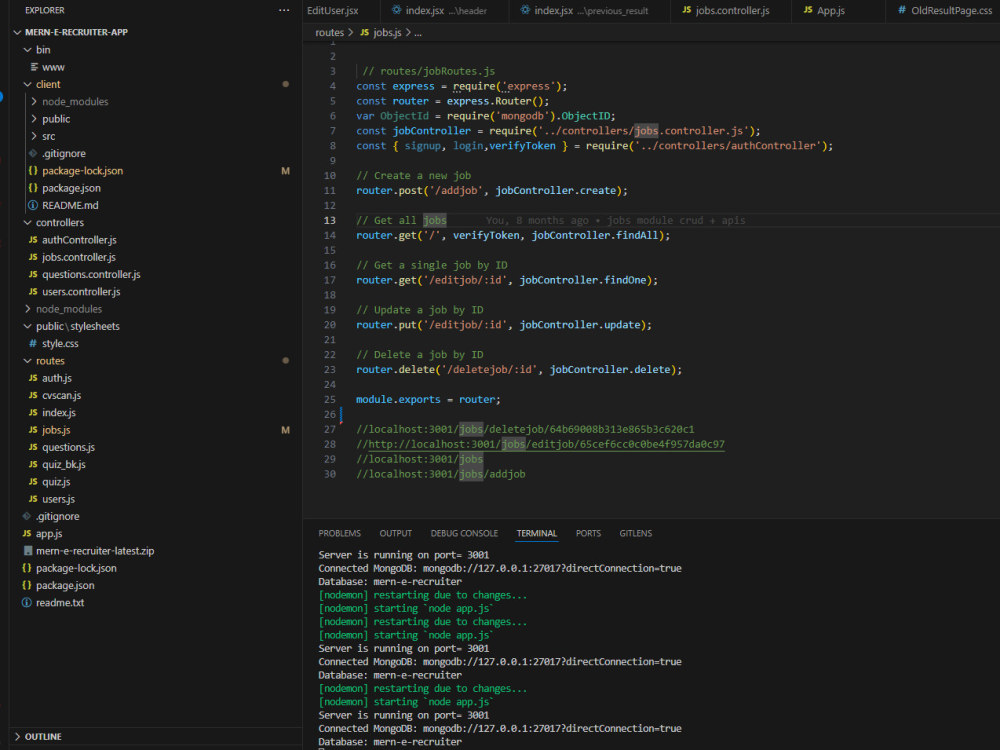Open quiz.js JS icon
This screenshot has width=1000, height=750.
(x=33, y=482)
